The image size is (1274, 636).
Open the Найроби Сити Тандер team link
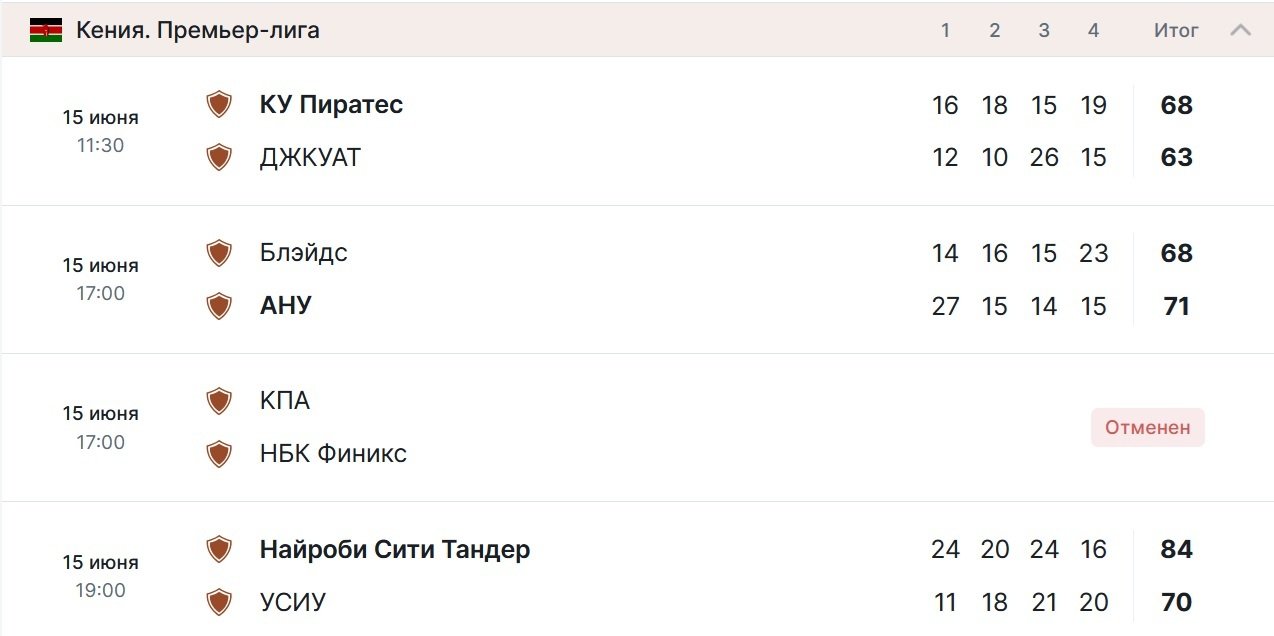(x=395, y=549)
